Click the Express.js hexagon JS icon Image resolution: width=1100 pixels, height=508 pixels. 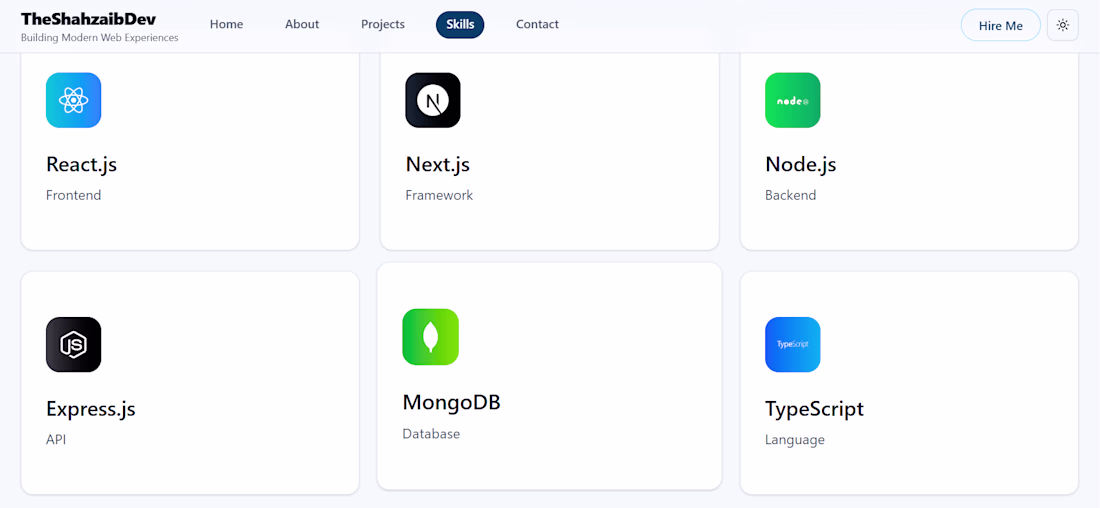click(x=74, y=345)
